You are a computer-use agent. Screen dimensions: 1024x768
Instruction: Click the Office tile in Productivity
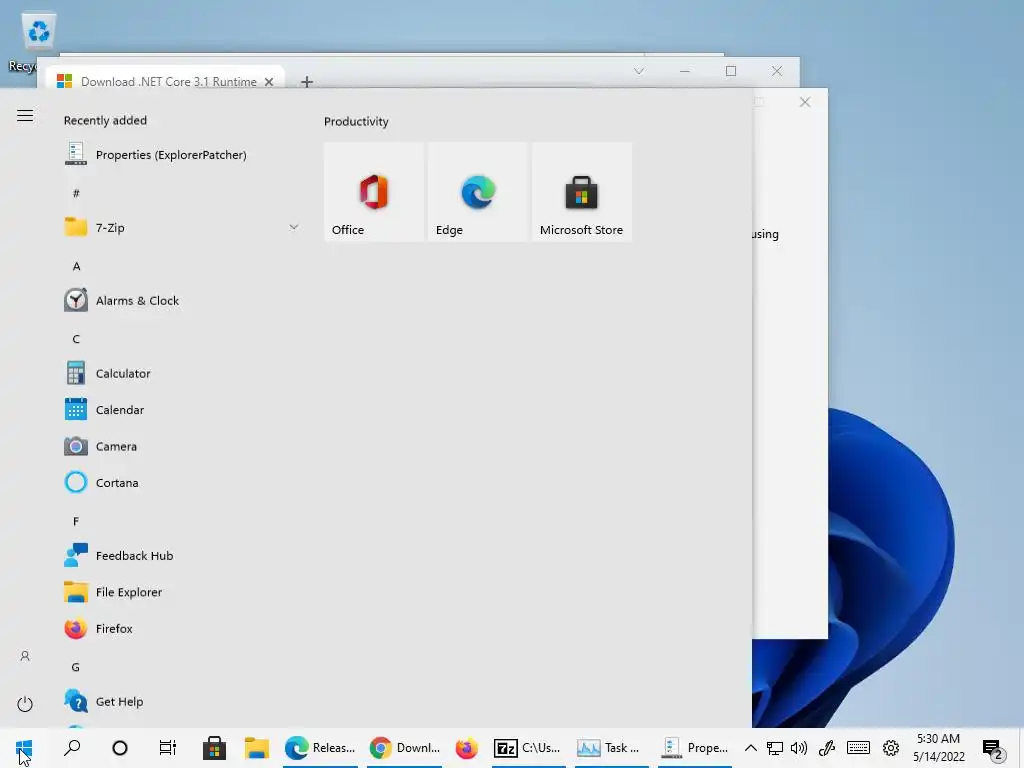tap(374, 192)
